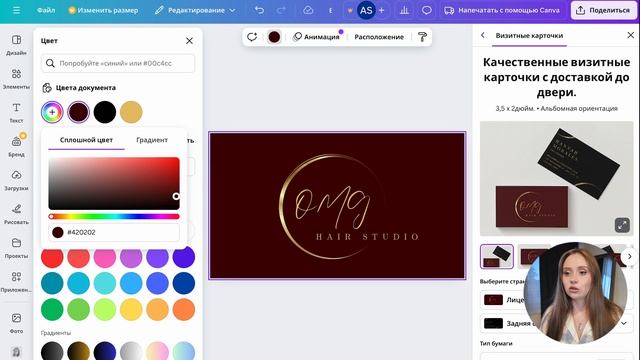This screenshot has width=640, height=360.
Task: Select the dark green default color swatch
Action: coord(52,309)
